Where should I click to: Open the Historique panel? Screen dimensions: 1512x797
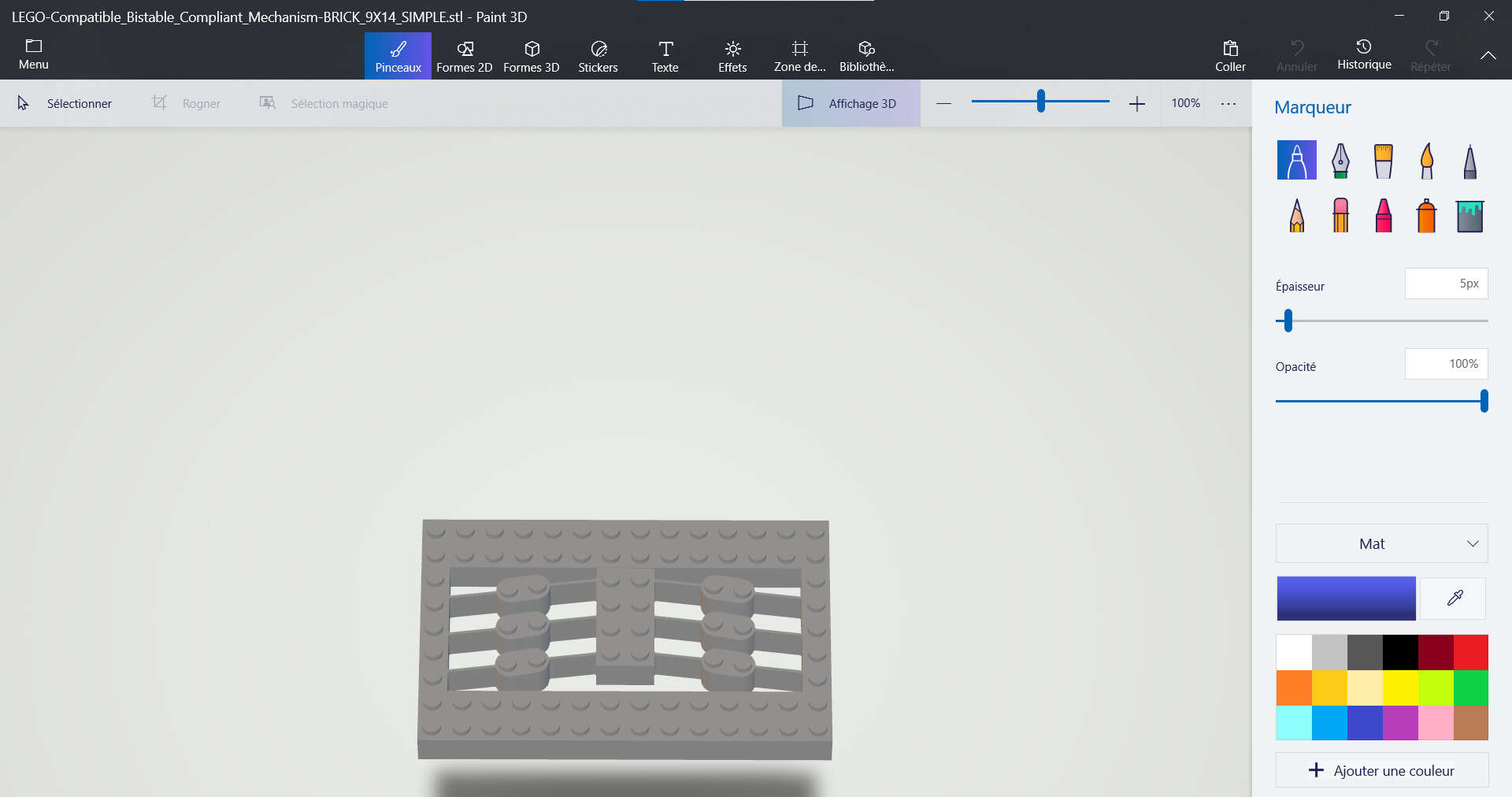1364,54
